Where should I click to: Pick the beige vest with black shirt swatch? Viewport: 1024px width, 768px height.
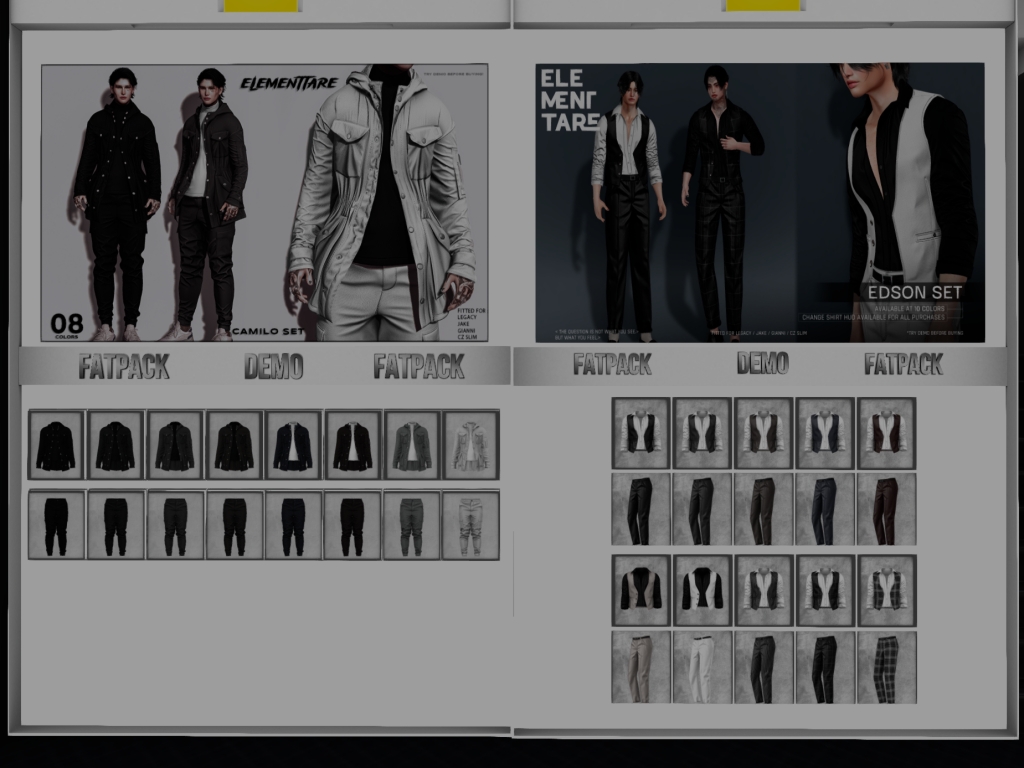[x=641, y=590]
